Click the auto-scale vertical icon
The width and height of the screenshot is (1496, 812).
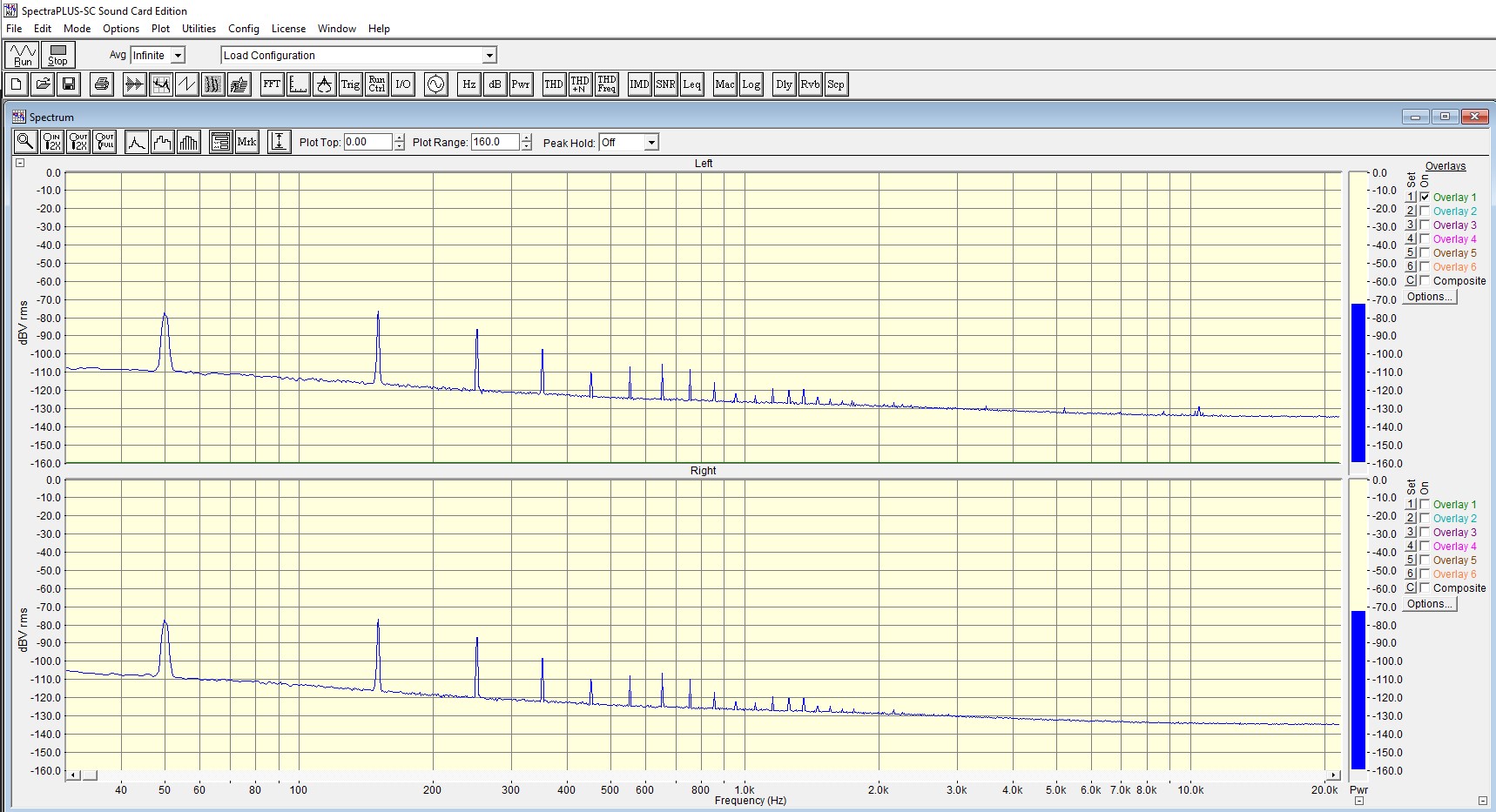(x=280, y=142)
